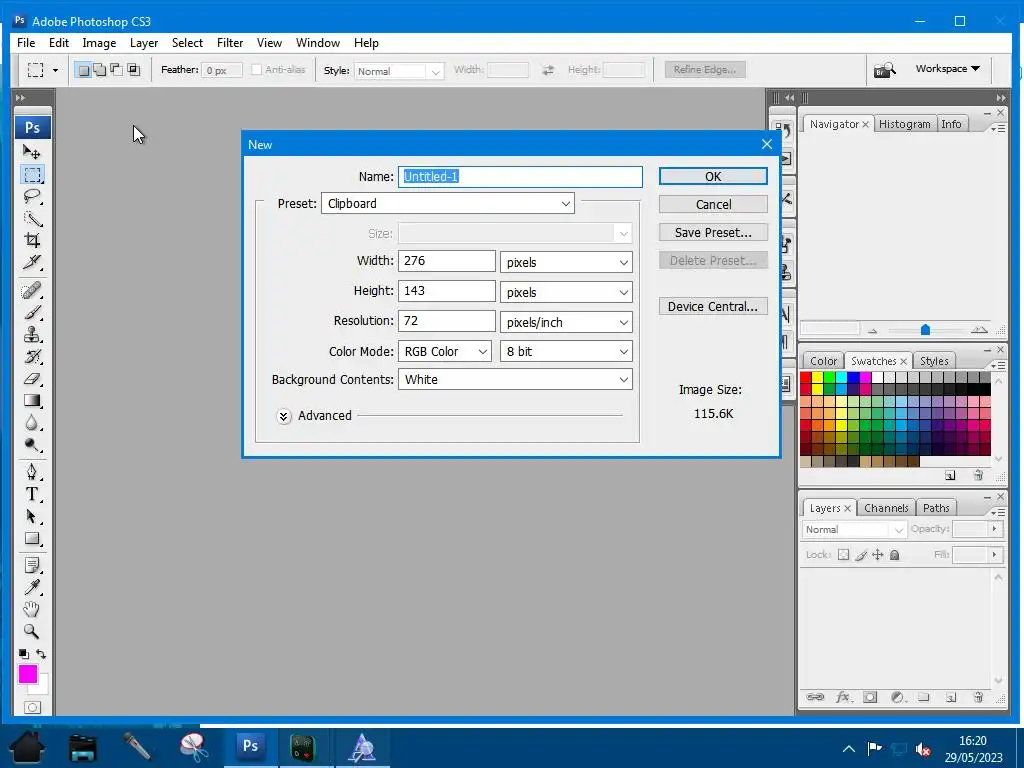Click the Navigator zoom slider handle

[925, 330]
